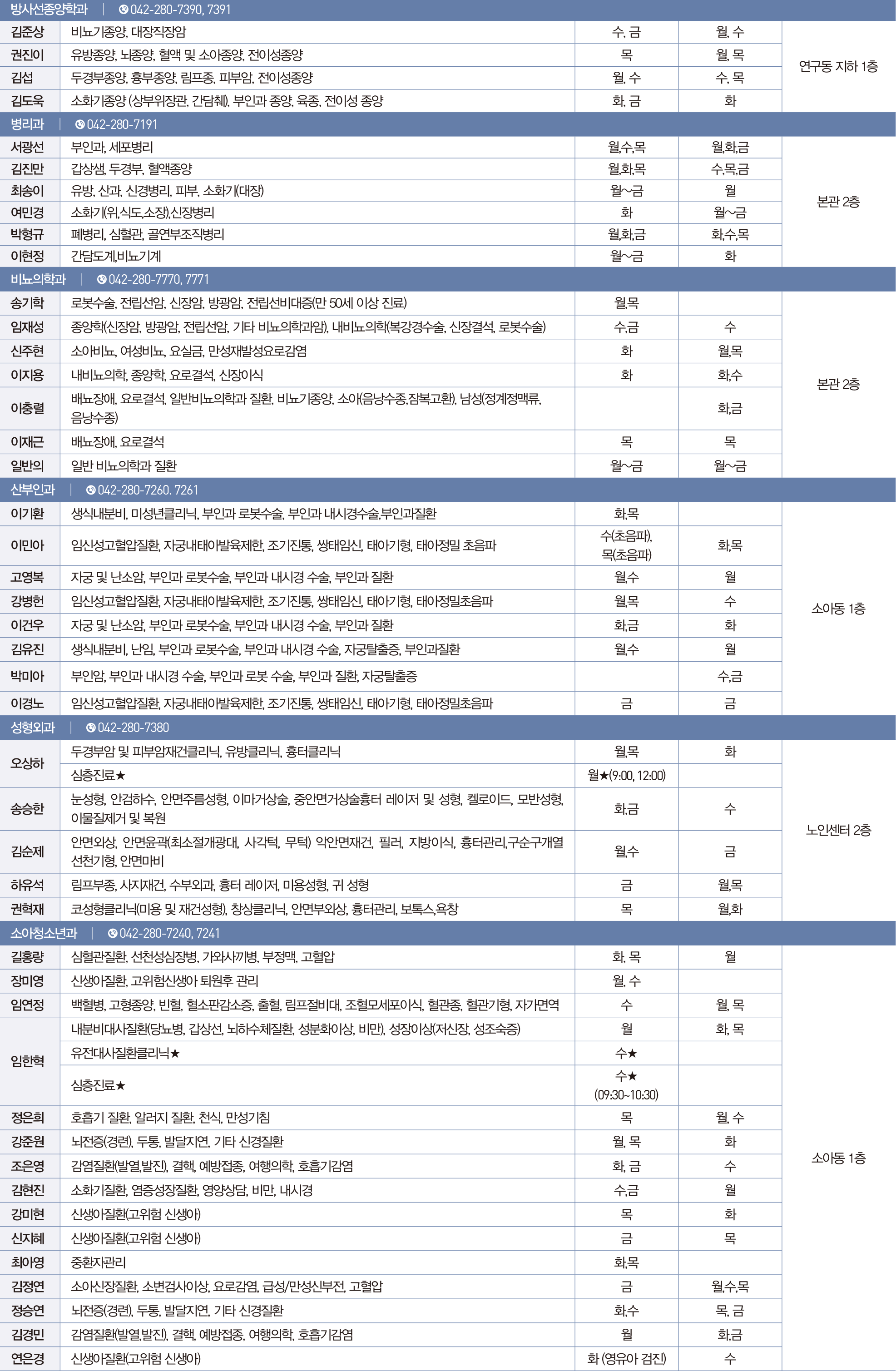
Task: Click 유전대사질환클리닉★ entry
Action: [125, 1054]
